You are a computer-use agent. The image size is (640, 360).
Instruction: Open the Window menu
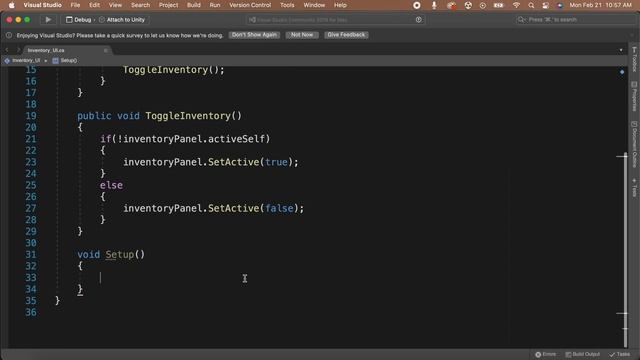coord(314,5)
